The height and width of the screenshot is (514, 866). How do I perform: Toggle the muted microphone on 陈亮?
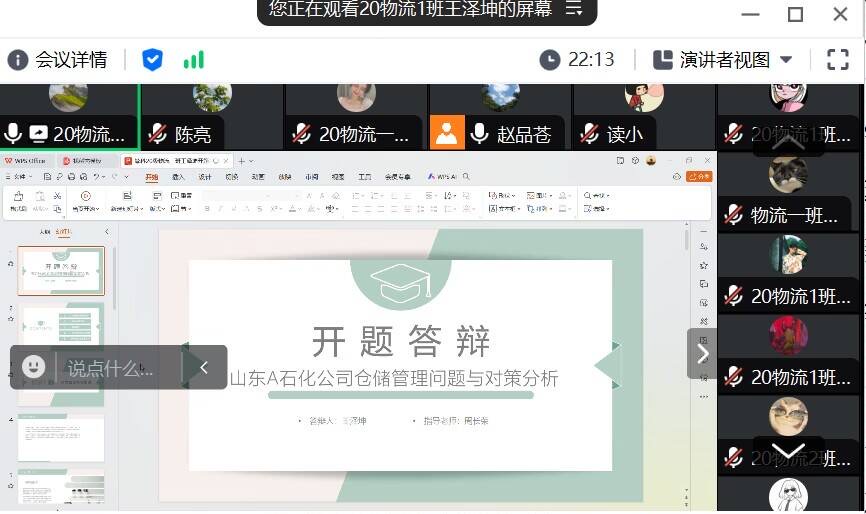tap(157, 133)
